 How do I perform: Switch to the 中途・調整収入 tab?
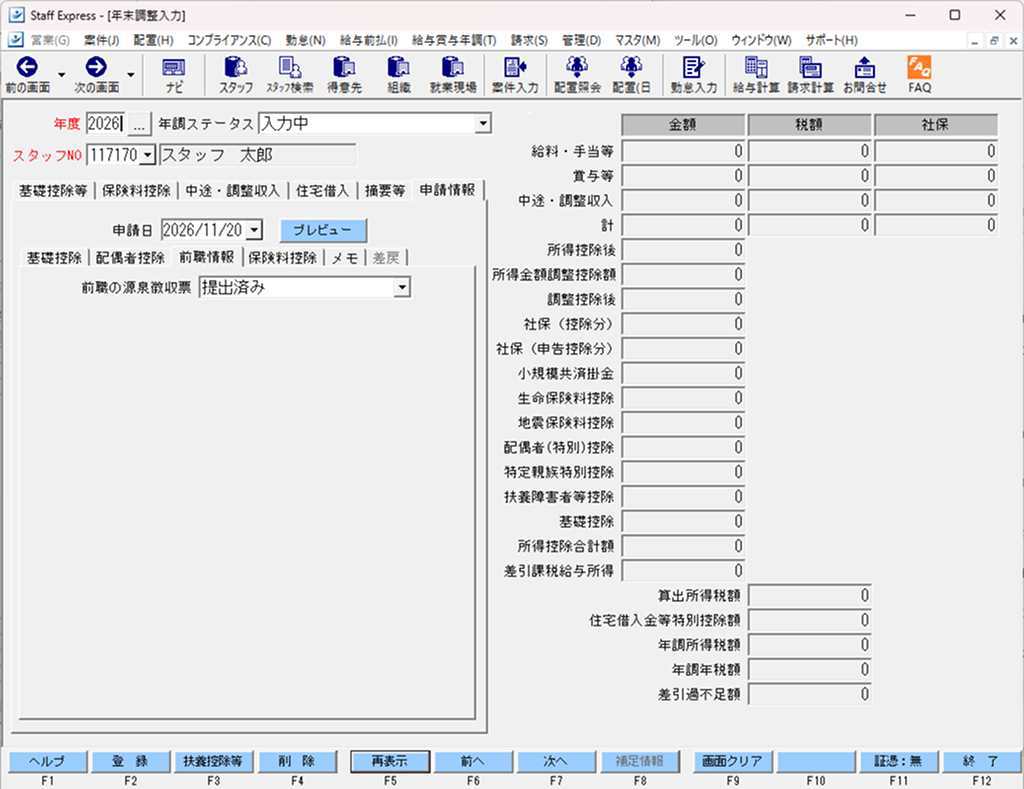232,191
